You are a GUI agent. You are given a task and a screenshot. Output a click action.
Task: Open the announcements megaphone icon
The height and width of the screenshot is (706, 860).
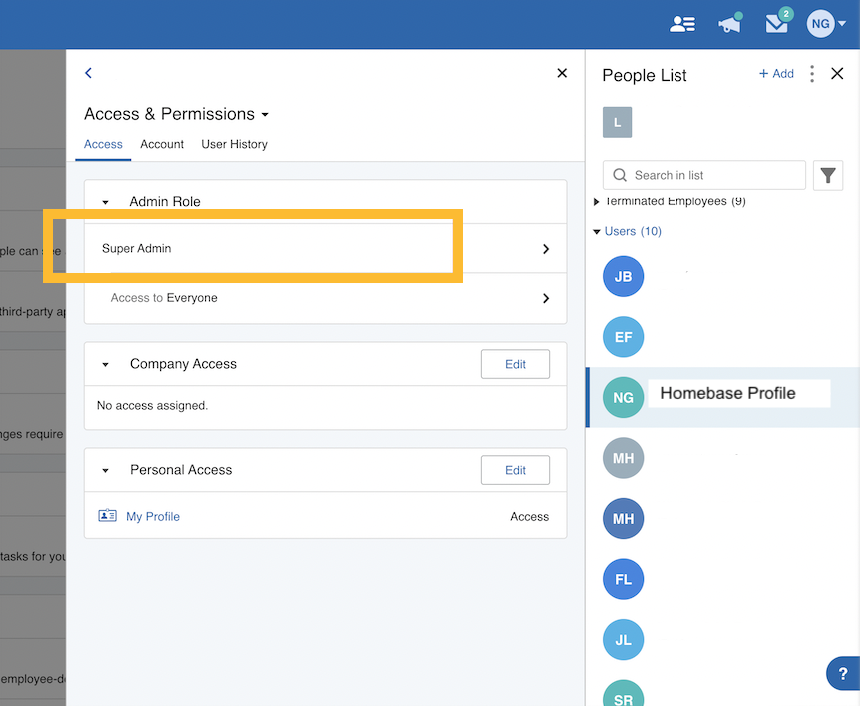click(730, 24)
